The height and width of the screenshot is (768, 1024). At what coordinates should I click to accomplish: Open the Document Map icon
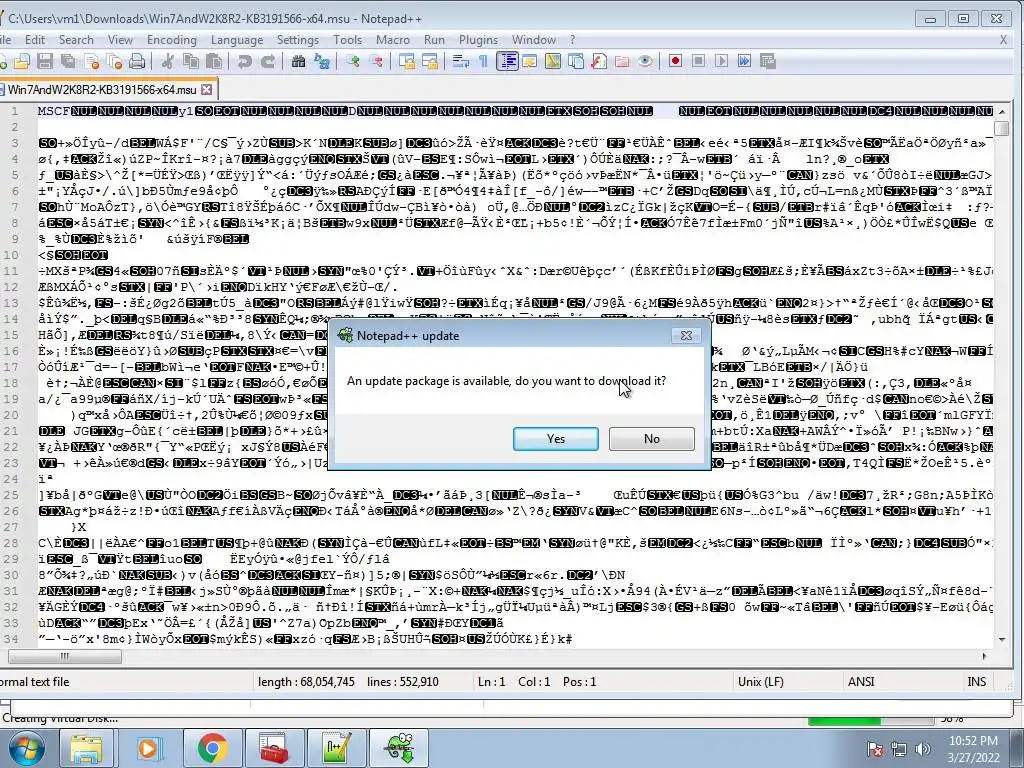(x=553, y=61)
